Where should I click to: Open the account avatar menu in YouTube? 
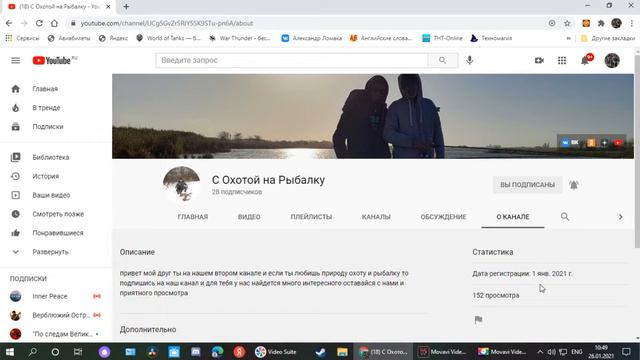tap(612, 60)
